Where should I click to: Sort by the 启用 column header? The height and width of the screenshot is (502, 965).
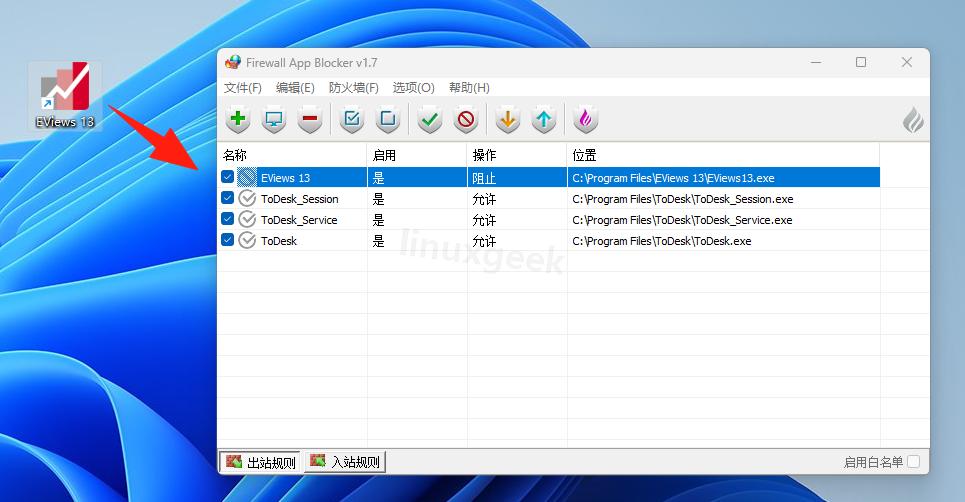point(417,155)
